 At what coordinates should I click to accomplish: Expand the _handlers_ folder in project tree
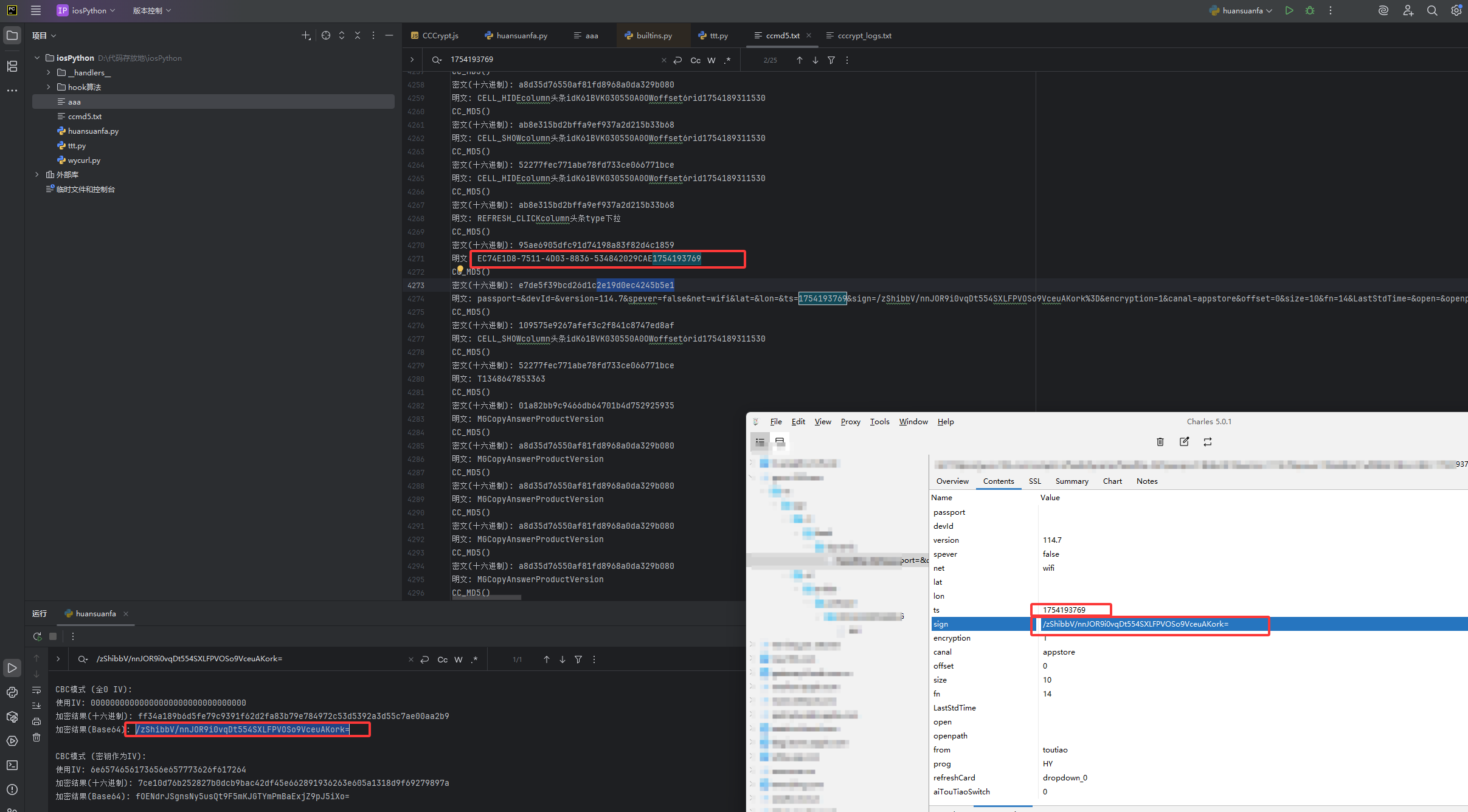(49, 72)
